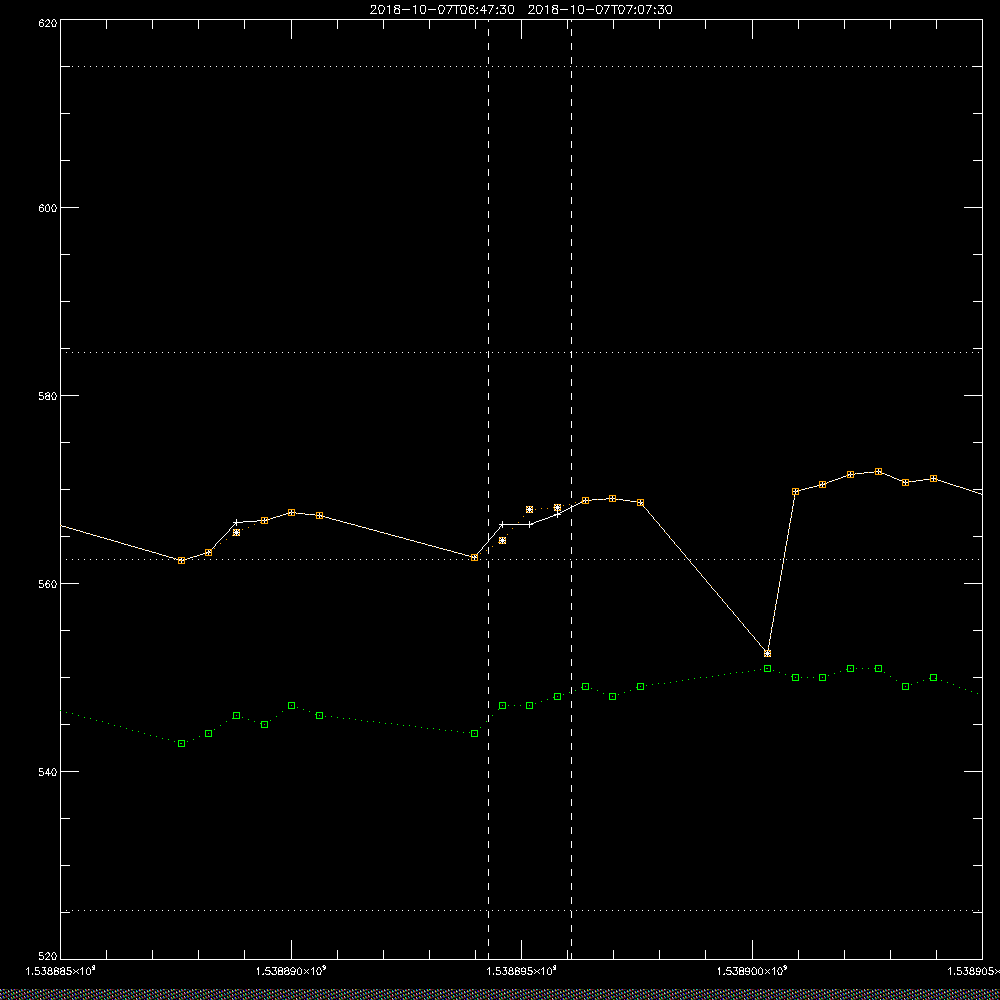Click the lowest orange marker between the dashed lines
This screenshot has height=1000, width=1000.
(x=503, y=541)
